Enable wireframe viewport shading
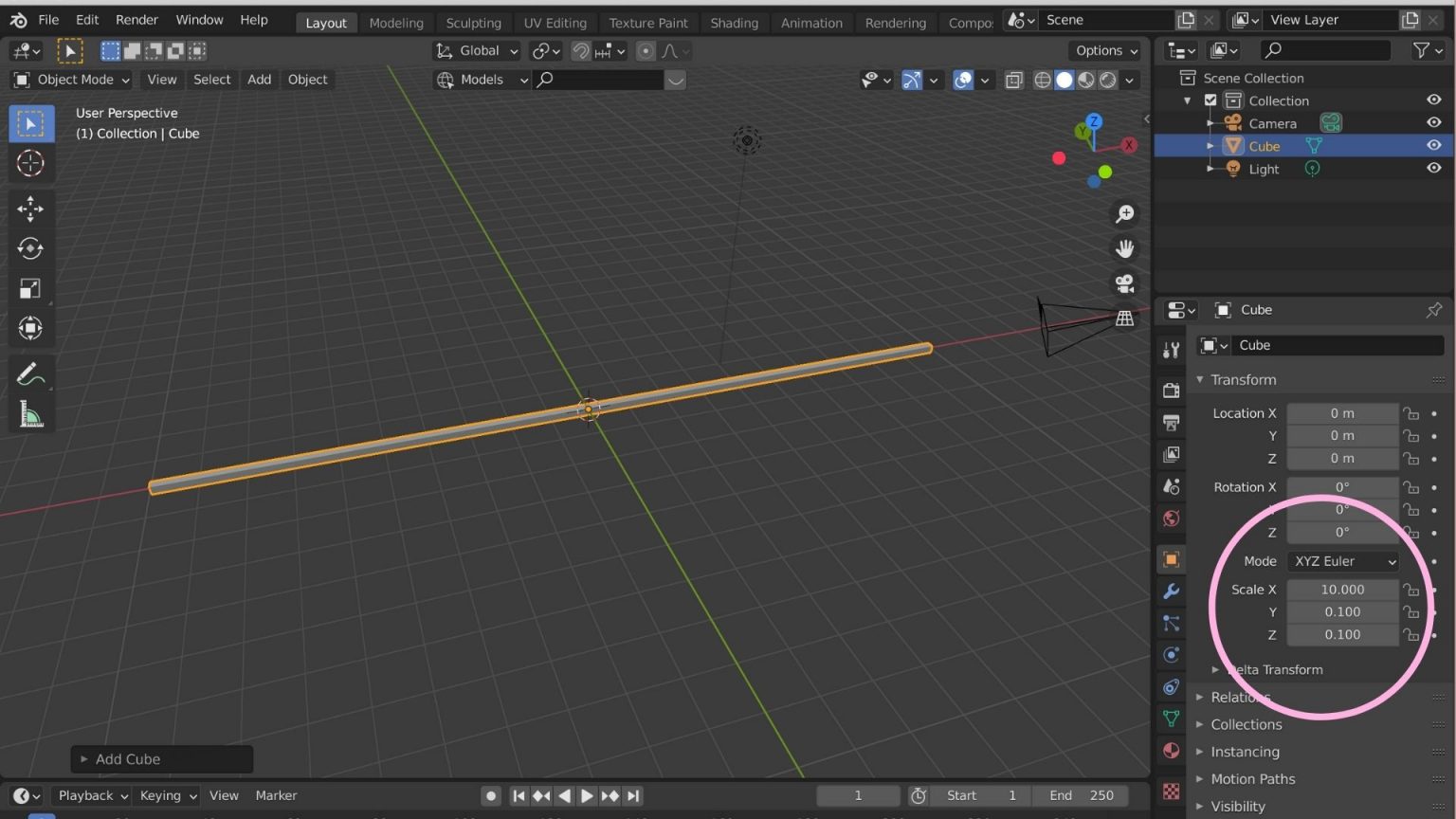This screenshot has width=1456, height=819. click(x=1043, y=81)
